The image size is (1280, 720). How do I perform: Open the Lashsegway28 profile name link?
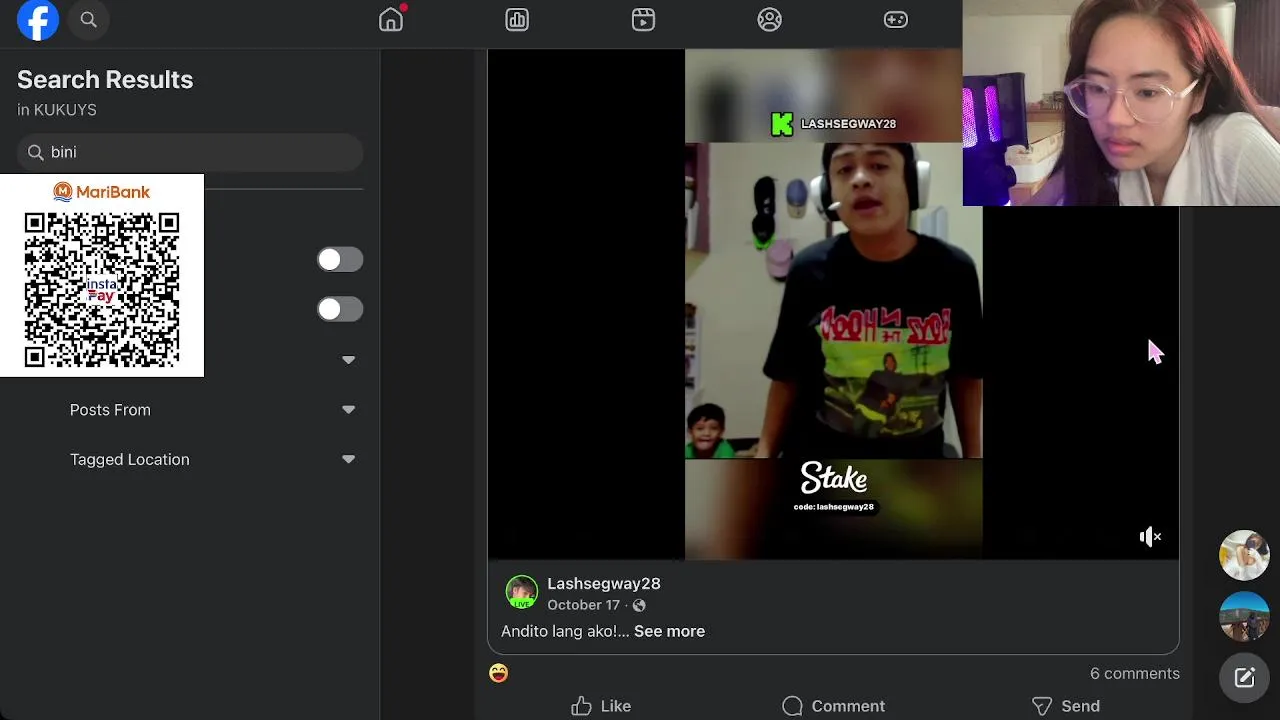[604, 583]
